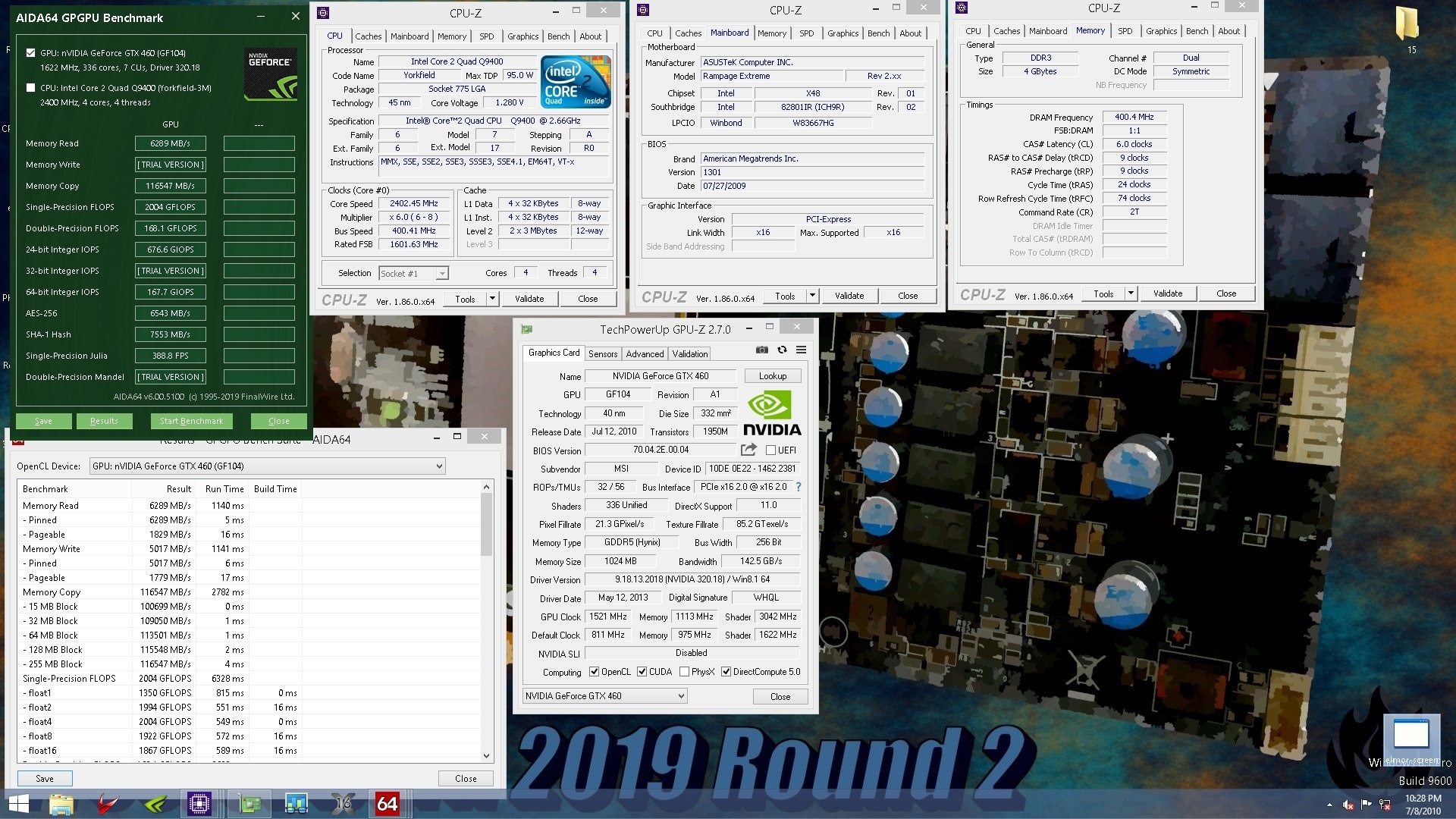Uncheck the GPU nVIDIA GeForce GTX 460 checkbox
Viewport: 1456px width, 819px height.
point(30,53)
